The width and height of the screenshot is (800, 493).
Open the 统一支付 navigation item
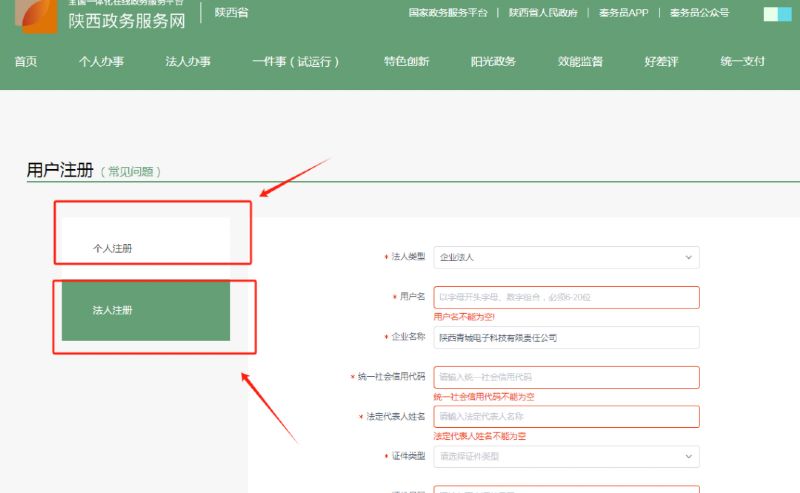(x=742, y=62)
